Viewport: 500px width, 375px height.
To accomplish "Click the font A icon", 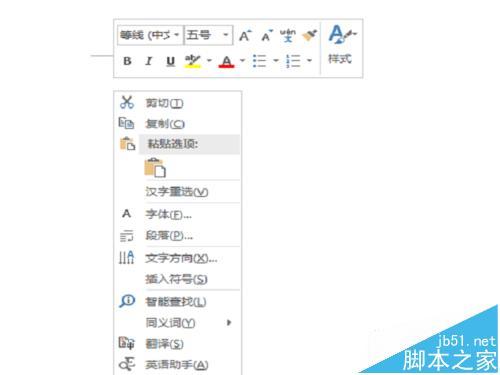I will [x=126, y=214].
